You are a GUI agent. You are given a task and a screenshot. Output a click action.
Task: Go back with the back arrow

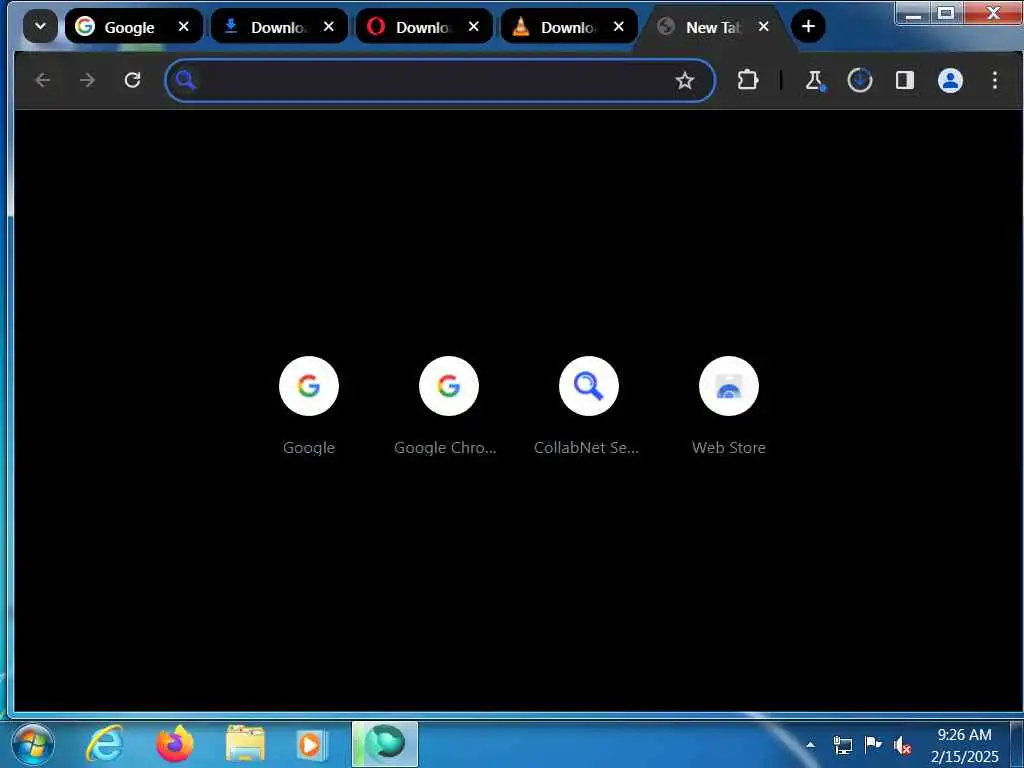tap(42, 80)
